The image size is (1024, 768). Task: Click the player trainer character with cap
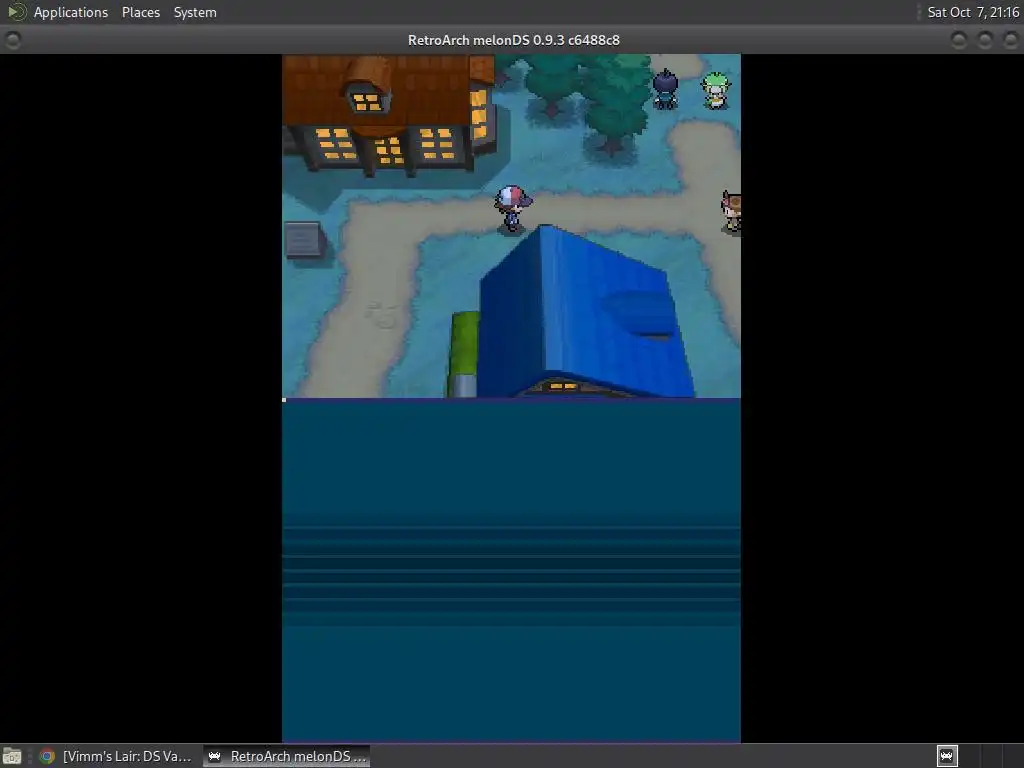(512, 208)
